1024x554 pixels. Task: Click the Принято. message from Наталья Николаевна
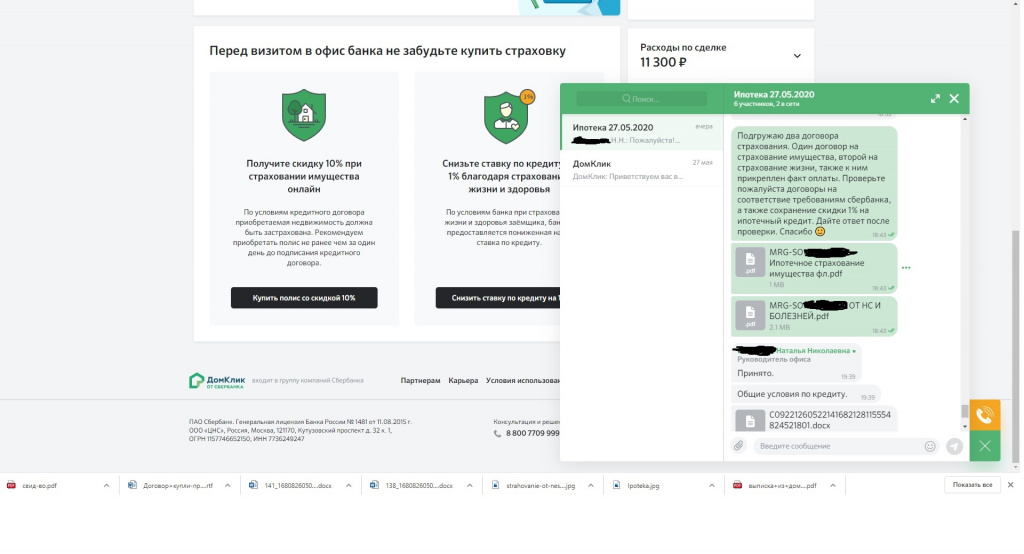click(756, 373)
